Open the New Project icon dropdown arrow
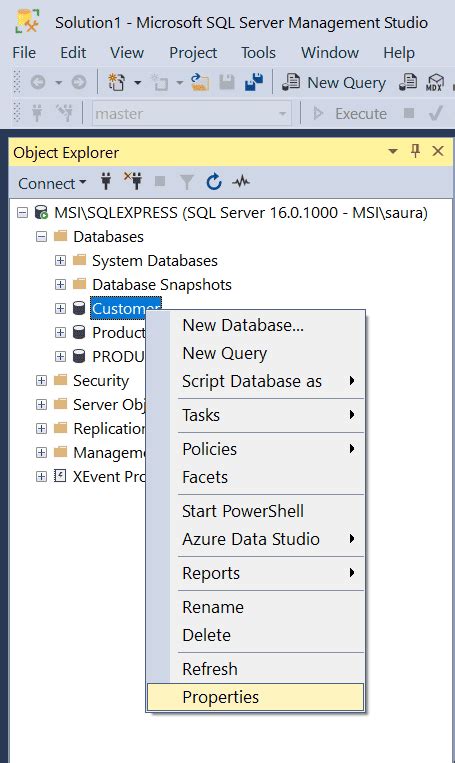The width and height of the screenshot is (455, 763). pyautogui.click(x=138, y=83)
